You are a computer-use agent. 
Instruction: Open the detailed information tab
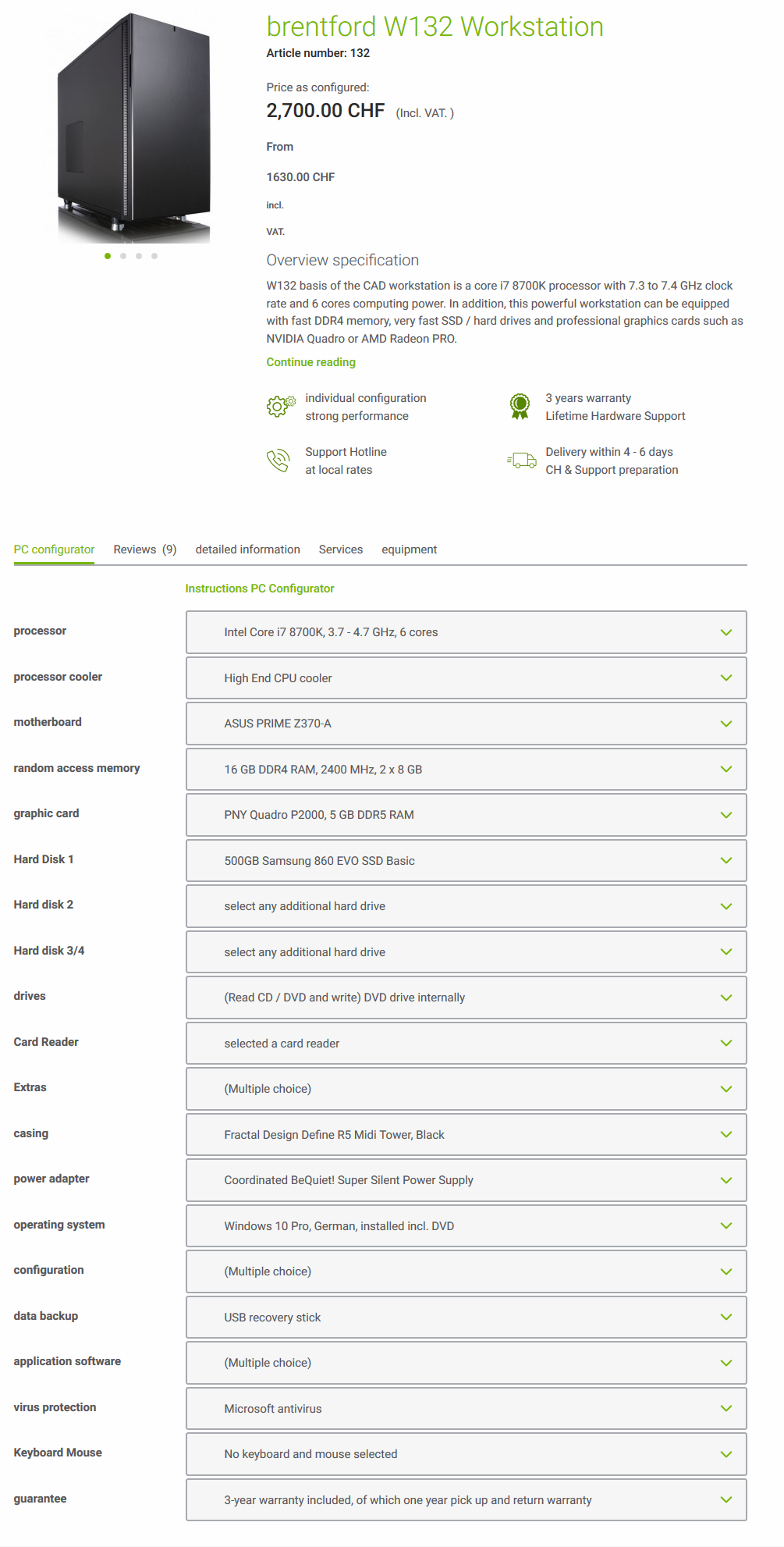[247, 549]
